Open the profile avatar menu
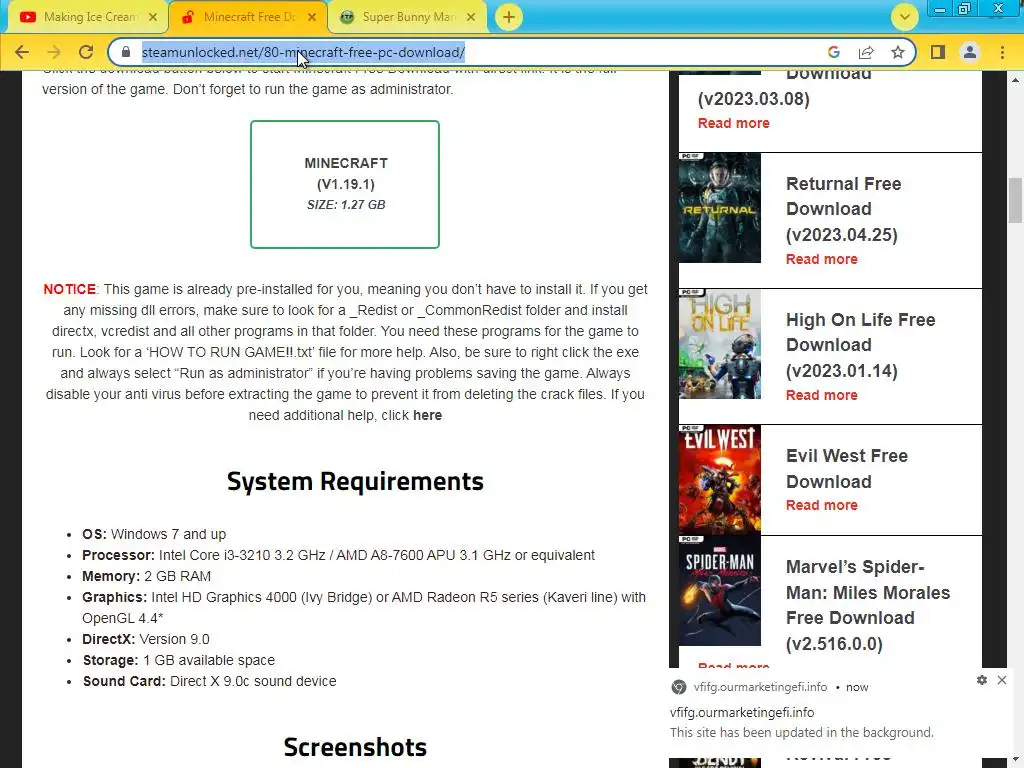This screenshot has width=1024, height=768. pyautogui.click(x=970, y=52)
